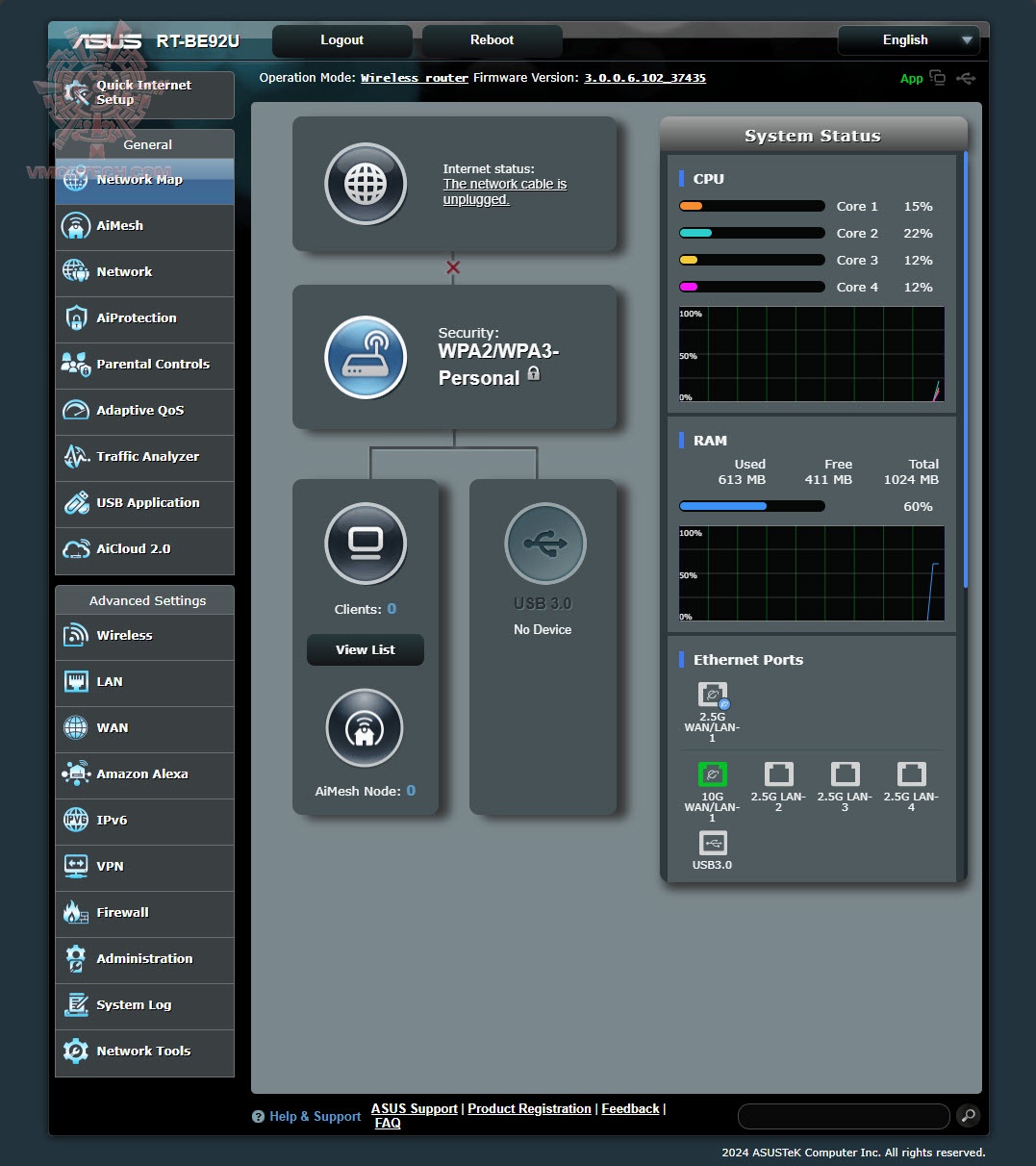Open Amazon Alexa settings
Image resolution: width=1036 pixels, height=1166 pixels.
[144, 775]
